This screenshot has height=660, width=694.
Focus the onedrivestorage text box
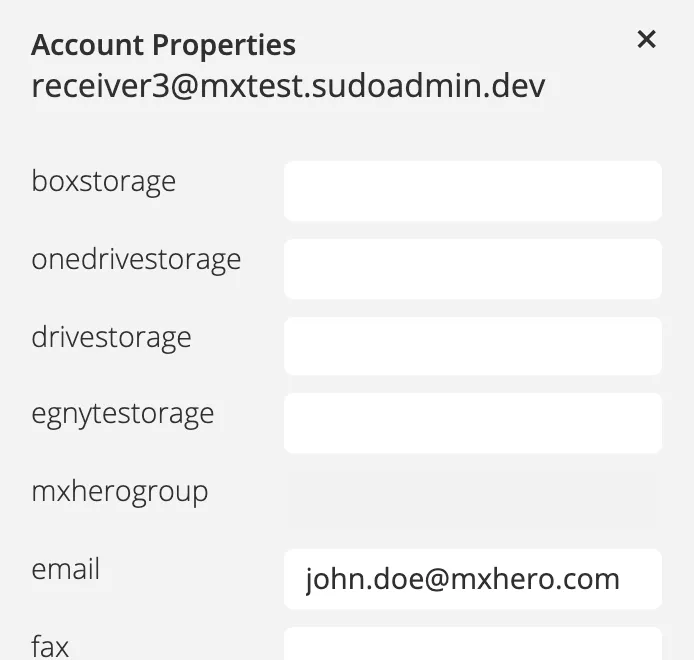472,269
